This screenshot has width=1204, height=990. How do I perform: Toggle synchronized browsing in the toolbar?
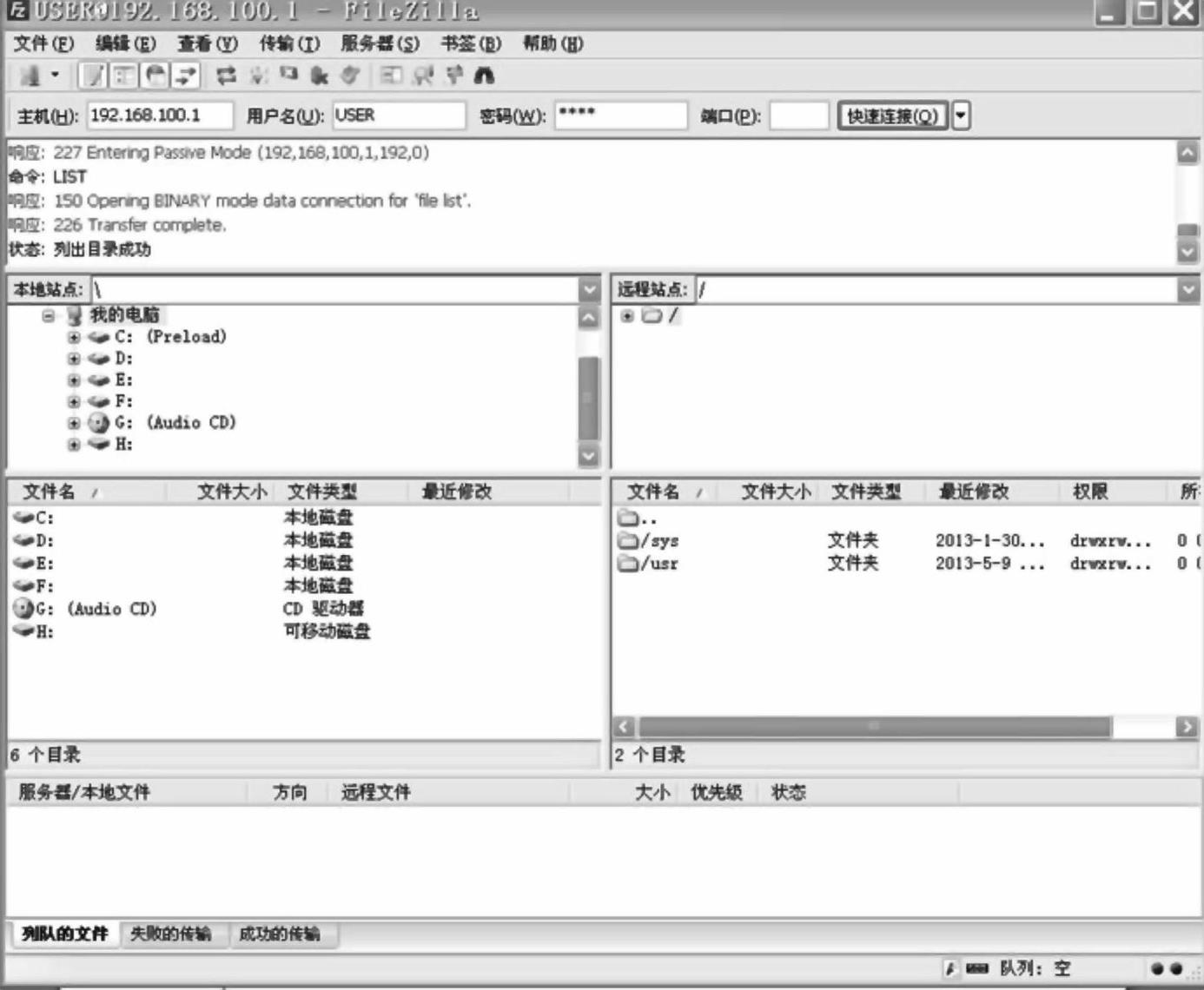click(453, 76)
